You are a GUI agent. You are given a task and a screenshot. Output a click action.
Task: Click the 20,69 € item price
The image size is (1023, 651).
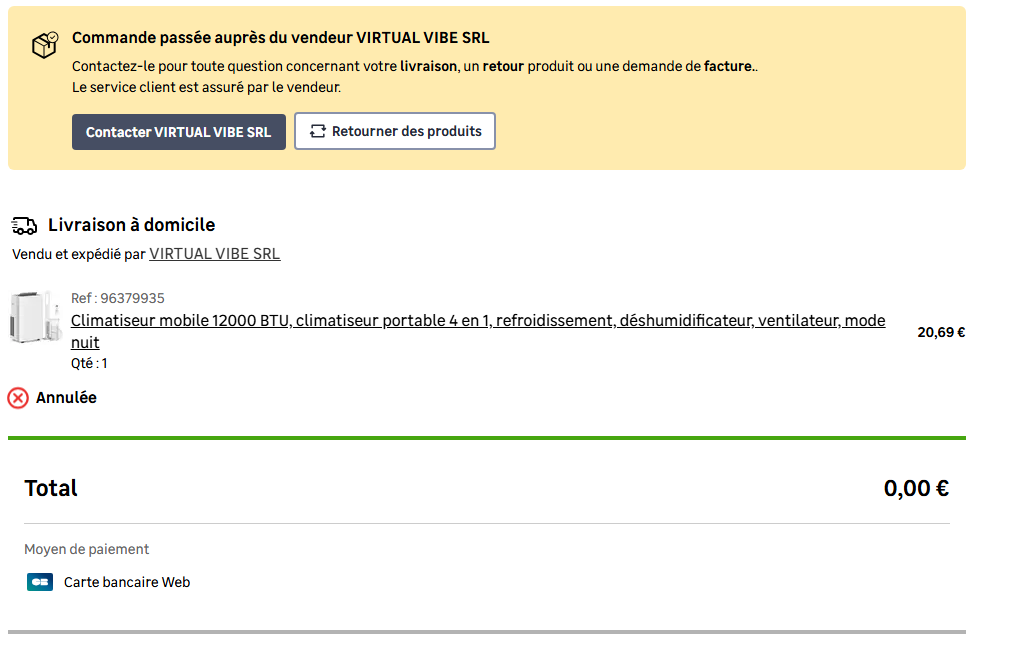(941, 332)
